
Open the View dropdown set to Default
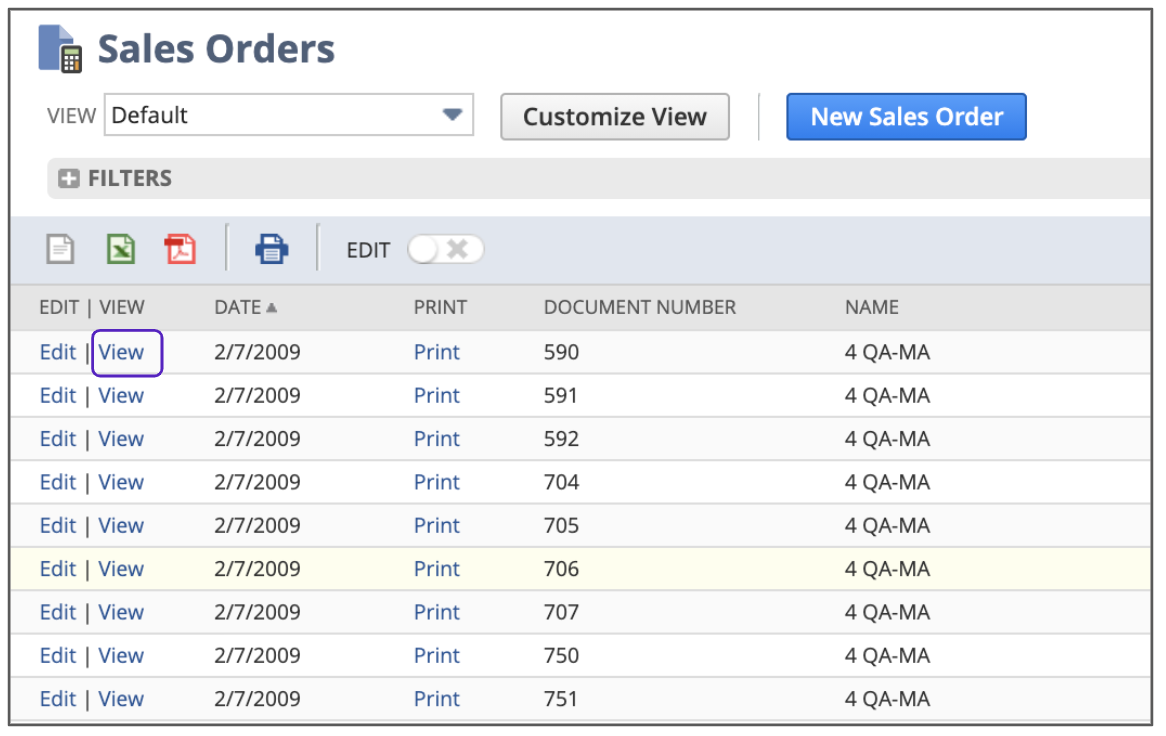point(288,116)
